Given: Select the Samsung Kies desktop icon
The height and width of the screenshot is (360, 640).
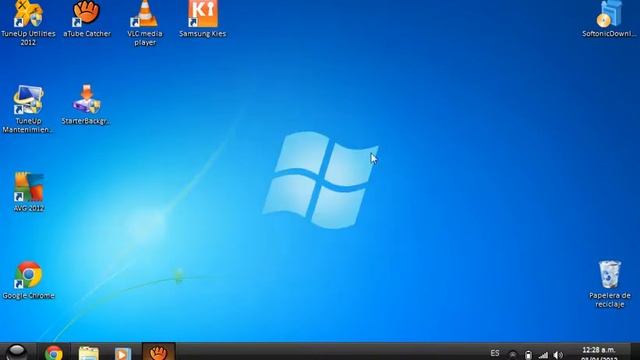Looking at the screenshot, I should point(202,19).
